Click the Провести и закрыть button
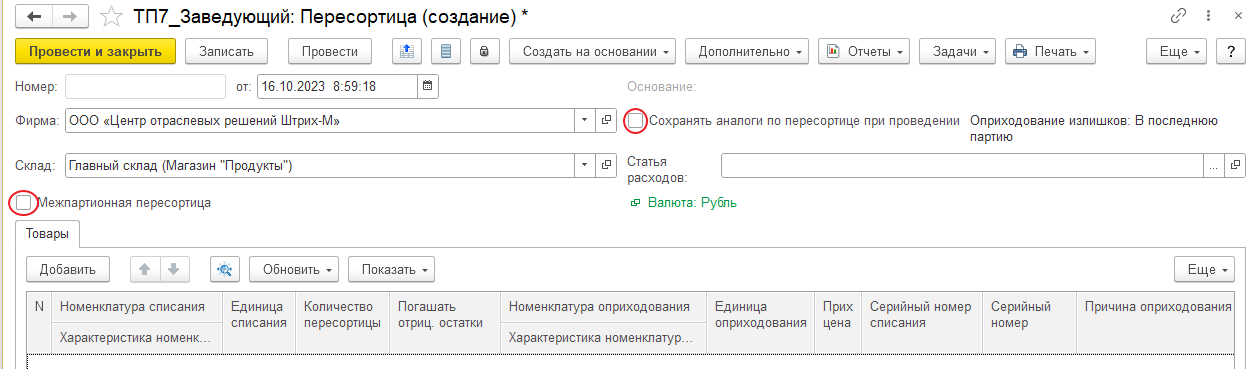 click(95, 51)
